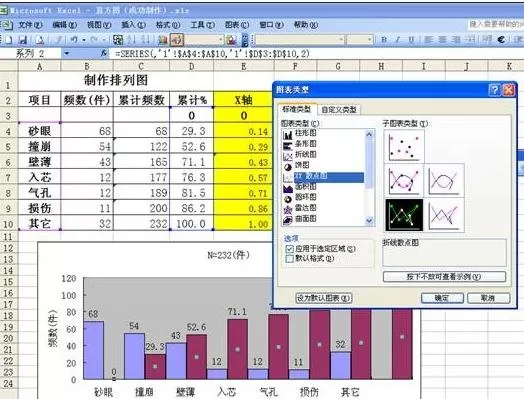Open the 图表 (Chart) menu
The image size is (524, 399).
pyautogui.click(x=237, y=25)
